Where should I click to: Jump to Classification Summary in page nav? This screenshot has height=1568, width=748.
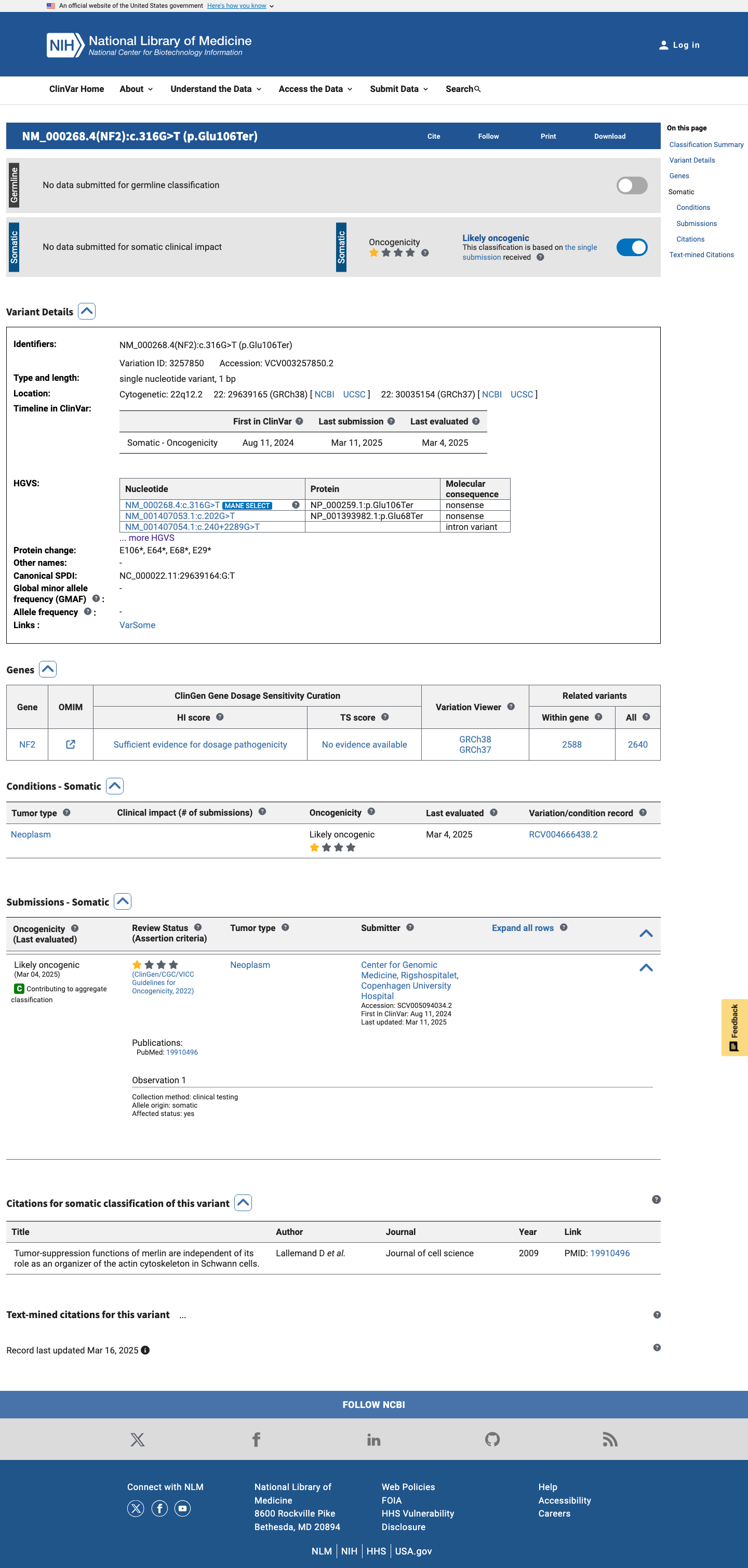coord(706,145)
